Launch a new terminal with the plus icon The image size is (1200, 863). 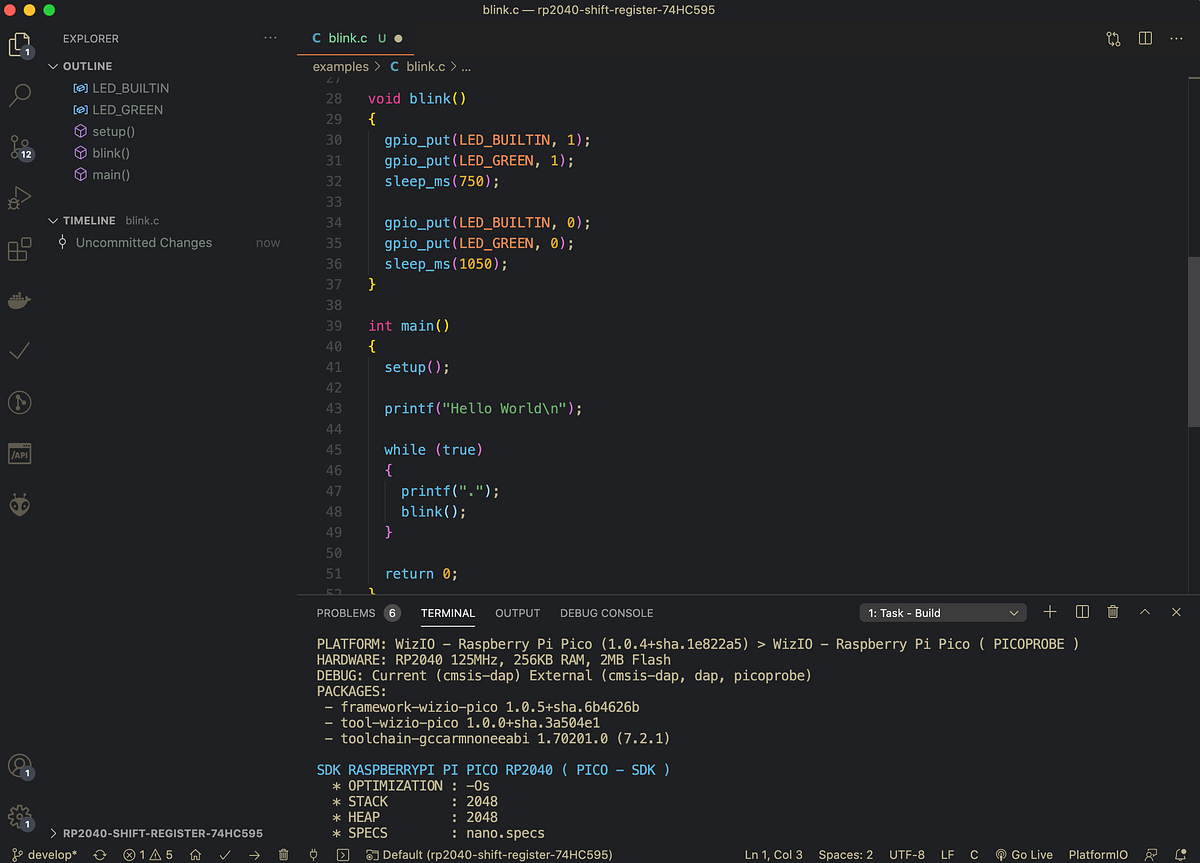click(1049, 611)
